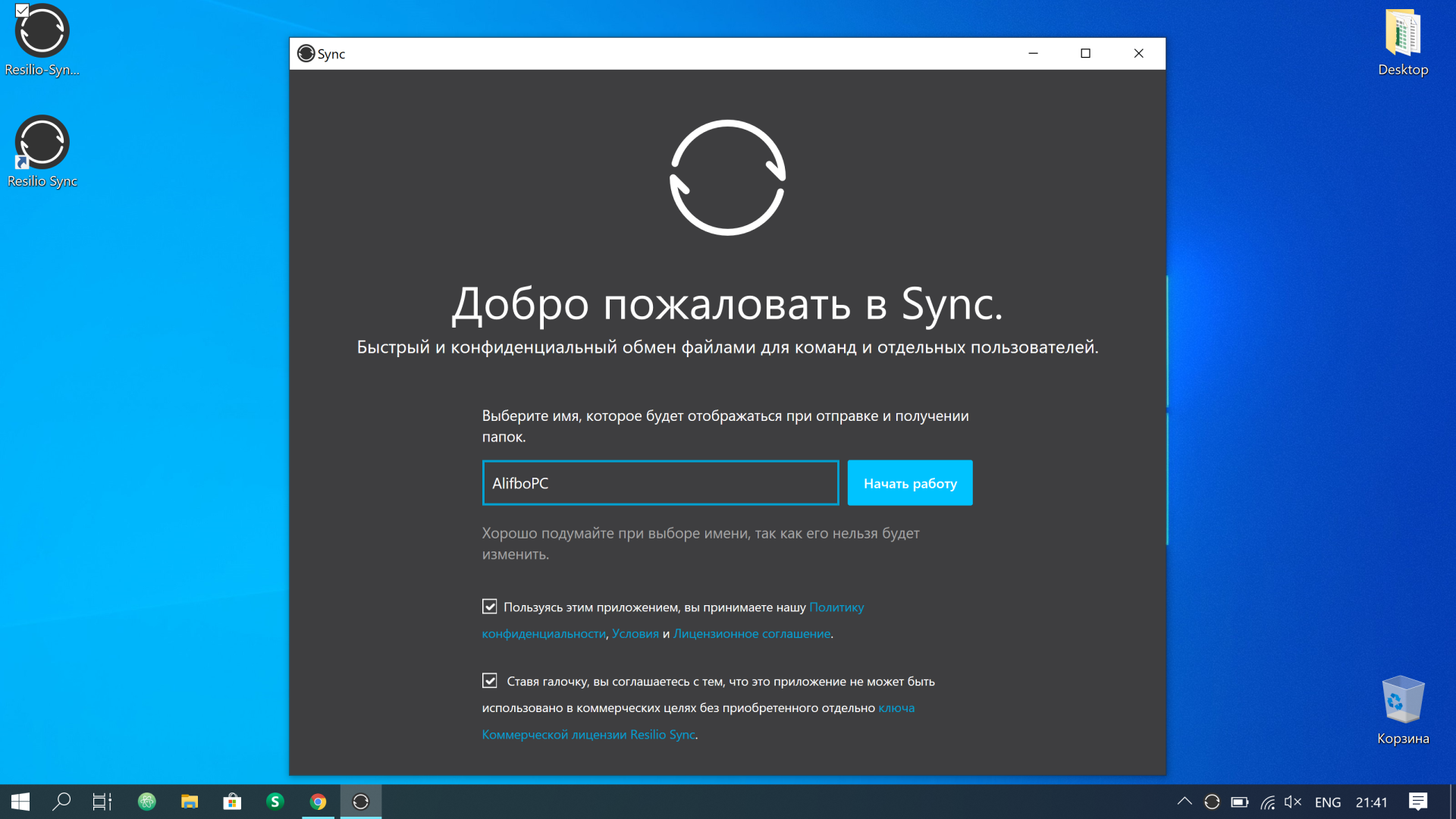Open the Лицензионное соглашение link

tap(752, 634)
